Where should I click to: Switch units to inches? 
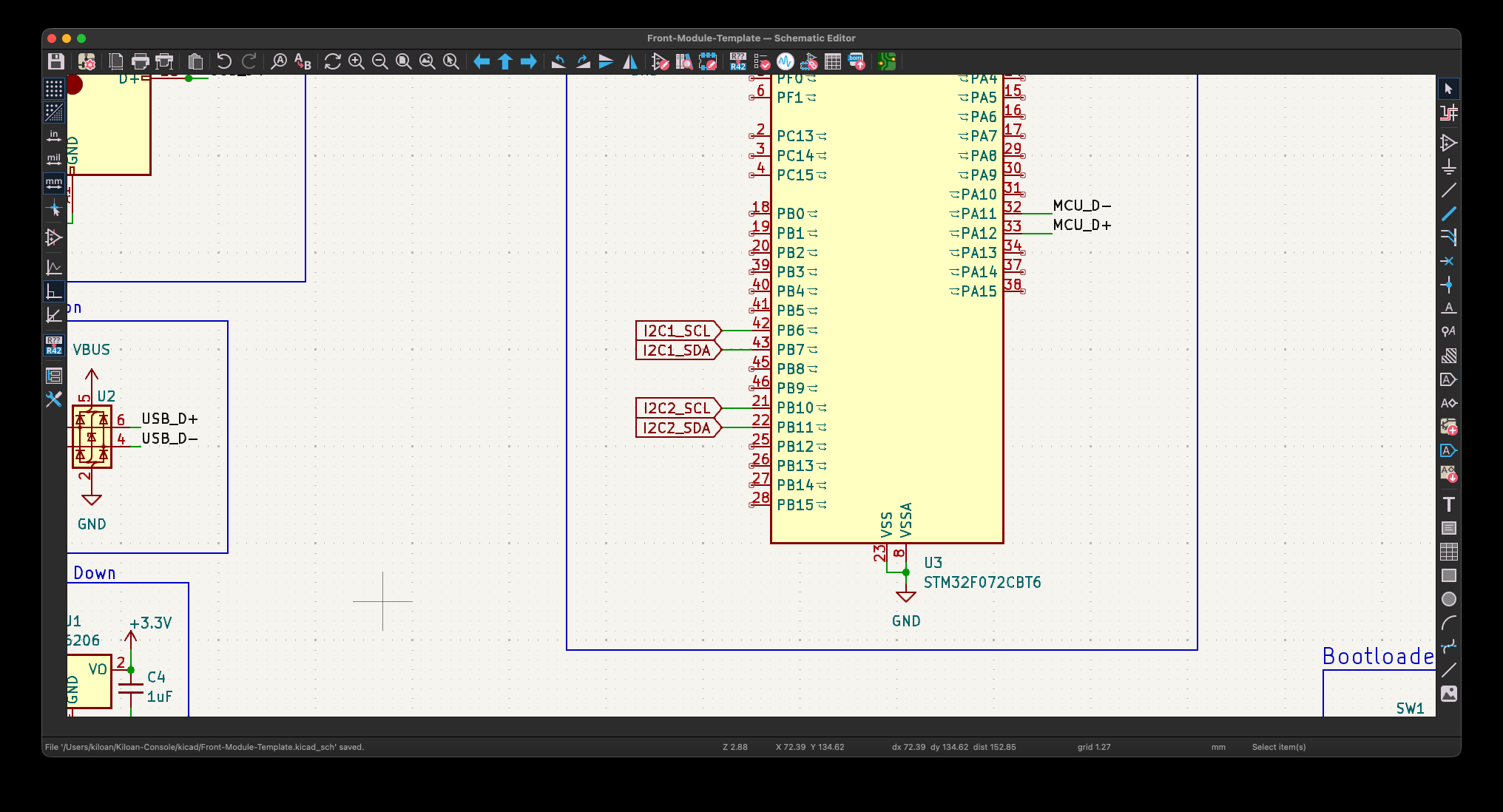[54, 136]
